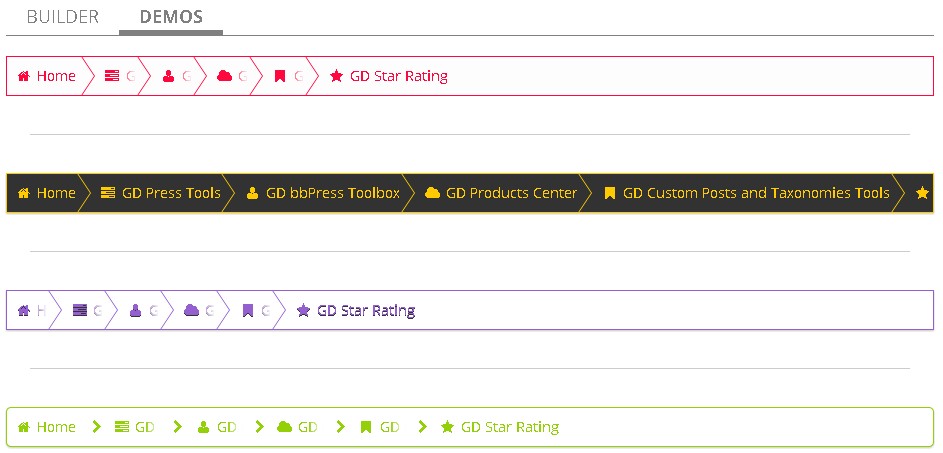The height and width of the screenshot is (453, 943).
Task: Click the purple cloud icon breadcrumb
Action: pyautogui.click(x=198, y=311)
